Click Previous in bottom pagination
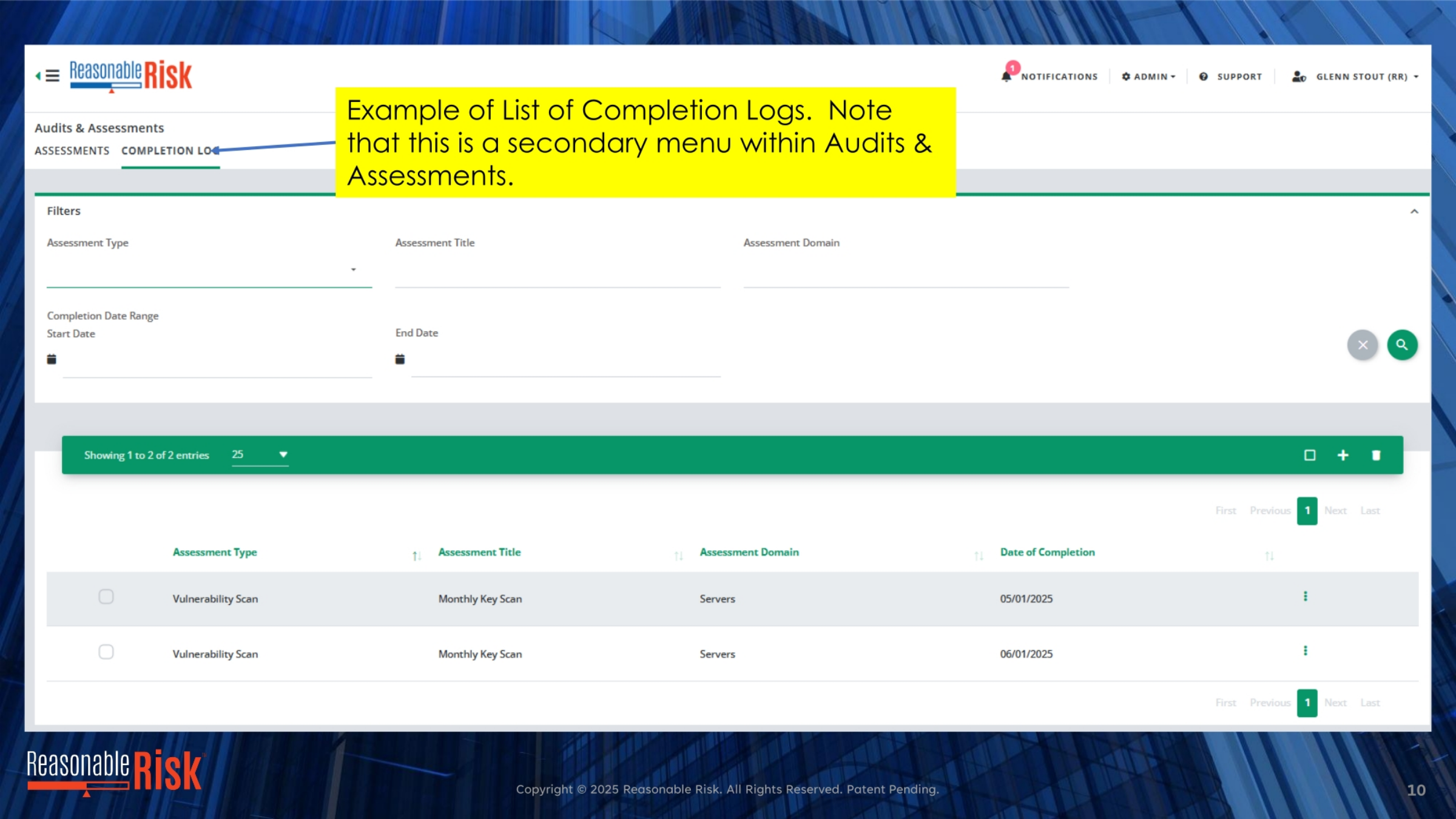Image resolution: width=1456 pixels, height=819 pixels. 1270,703
